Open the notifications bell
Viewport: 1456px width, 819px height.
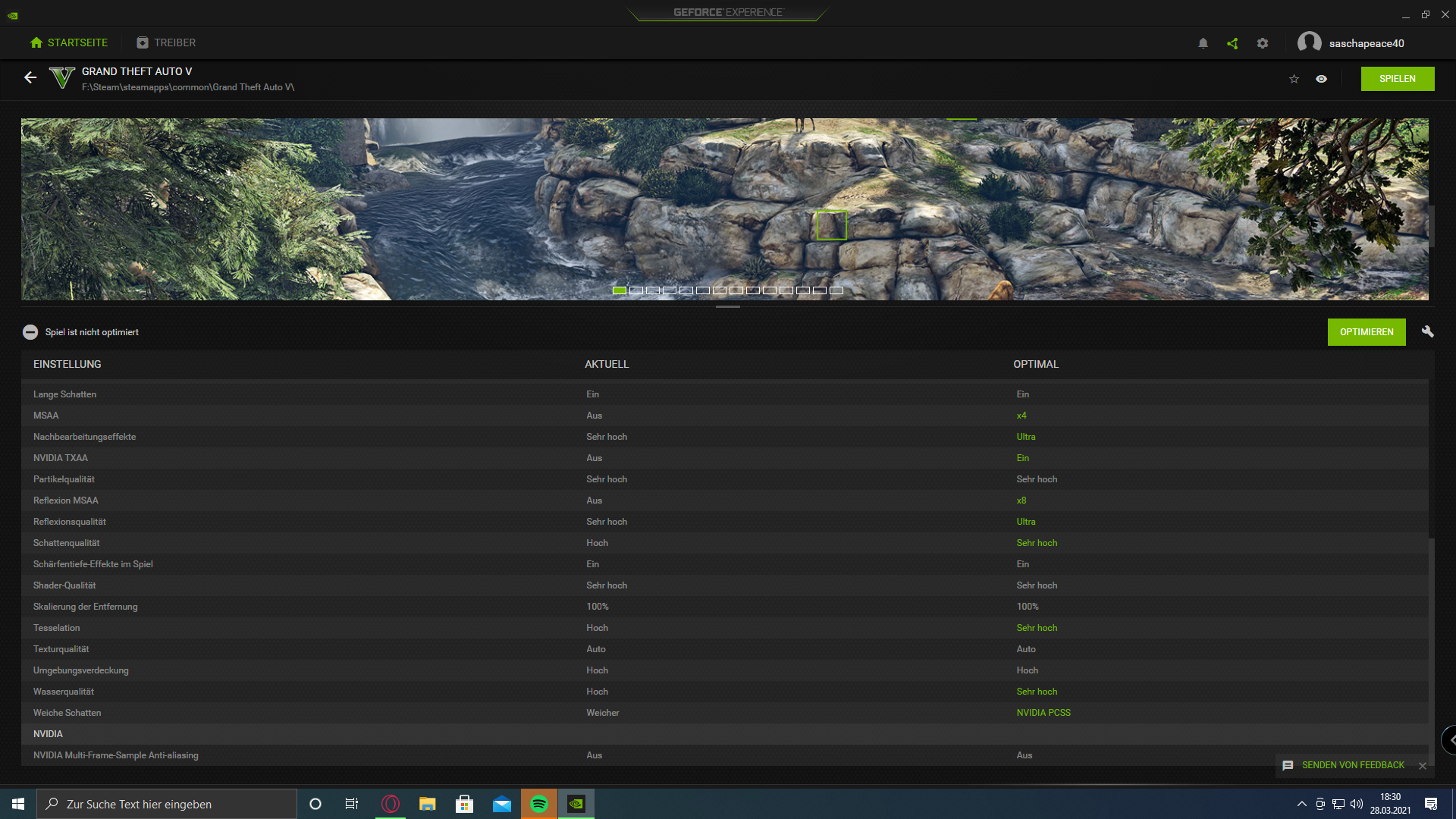(x=1203, y=43)
